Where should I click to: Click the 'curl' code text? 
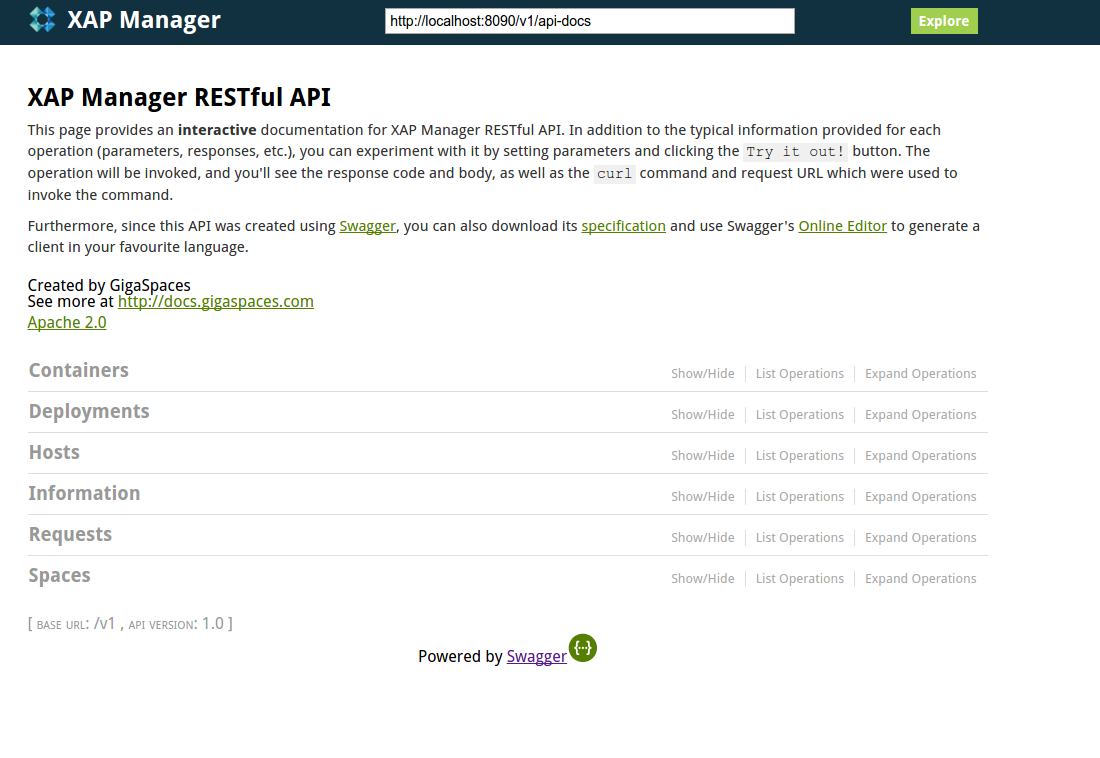[615, 173]
